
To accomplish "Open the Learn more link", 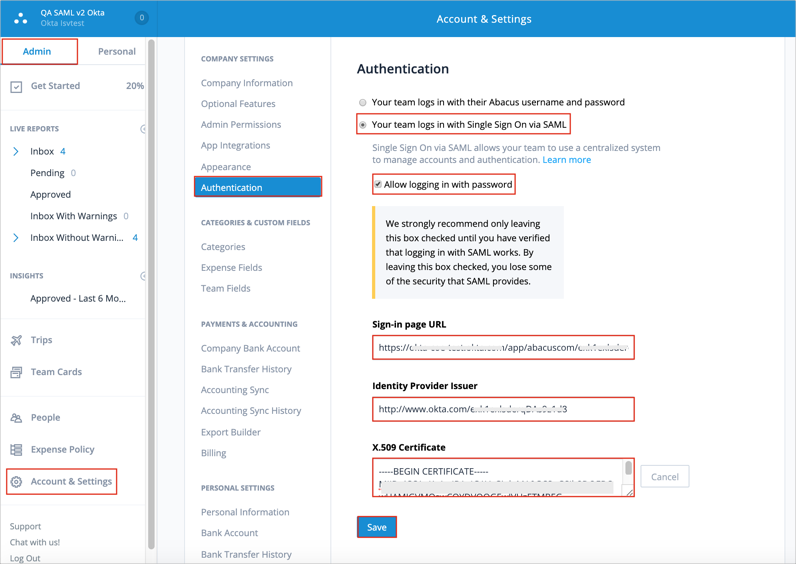I will (x=566, y=160).
